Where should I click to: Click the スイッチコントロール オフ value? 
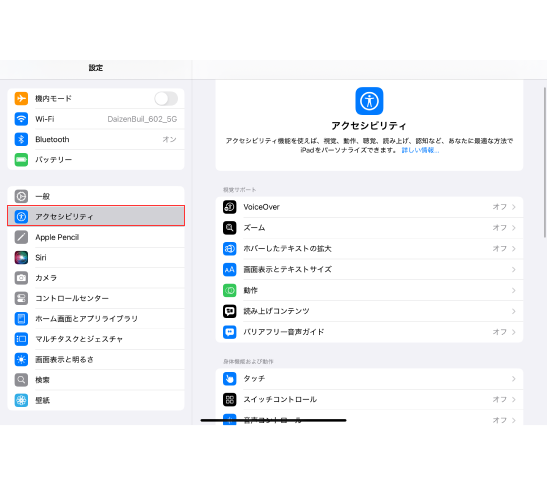[500, 400]
